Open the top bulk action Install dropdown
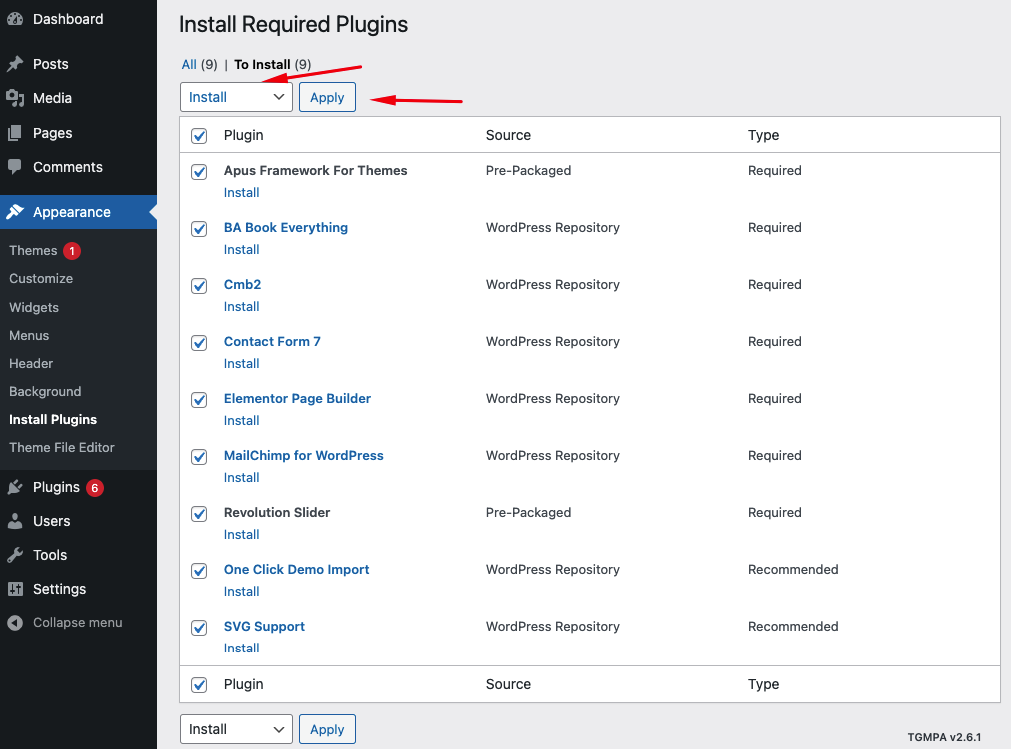 tap(236, 97)
